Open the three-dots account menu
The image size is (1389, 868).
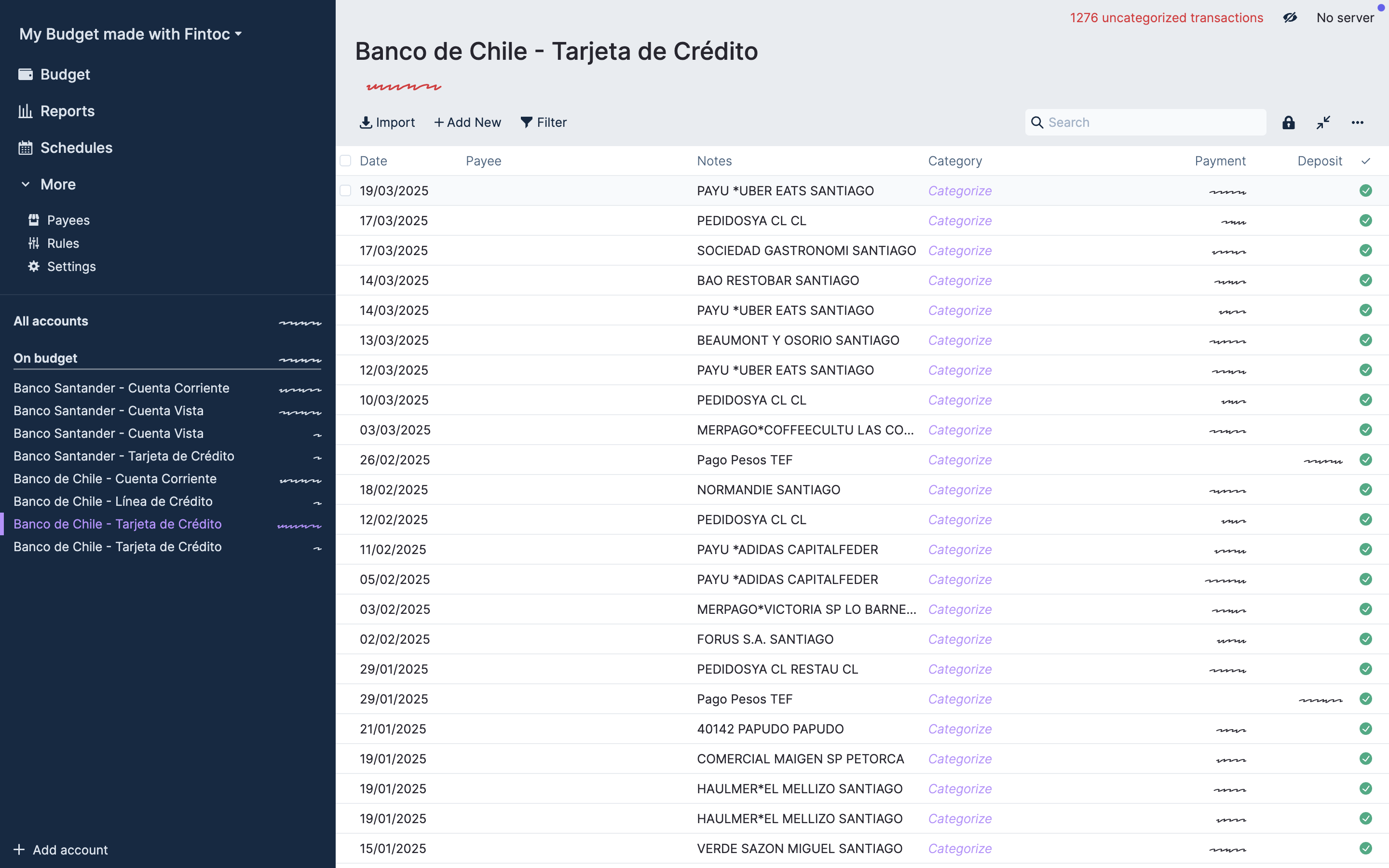[x=1357, y=122]
